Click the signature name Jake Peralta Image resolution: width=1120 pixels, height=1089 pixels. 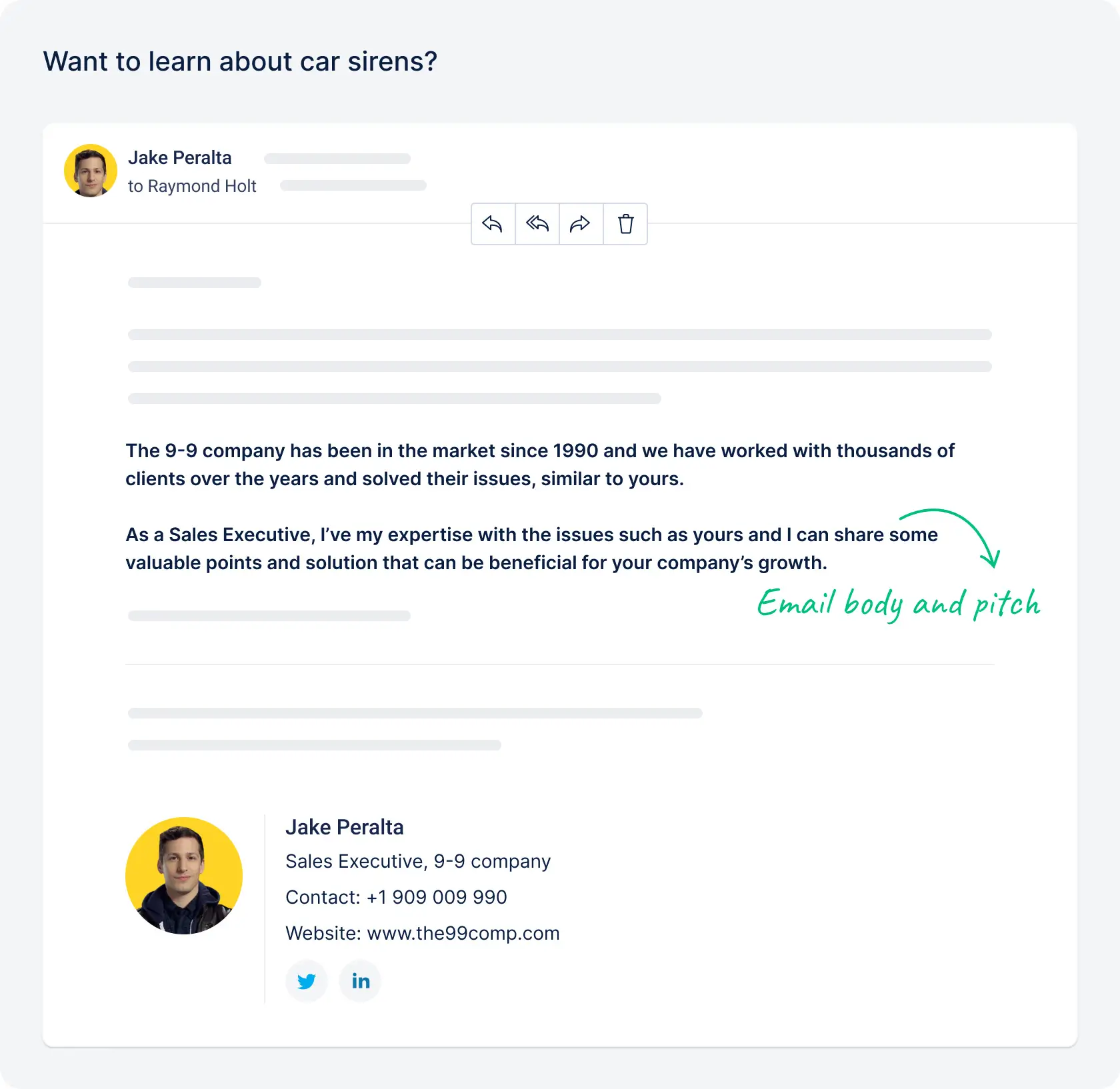point(345,827)
